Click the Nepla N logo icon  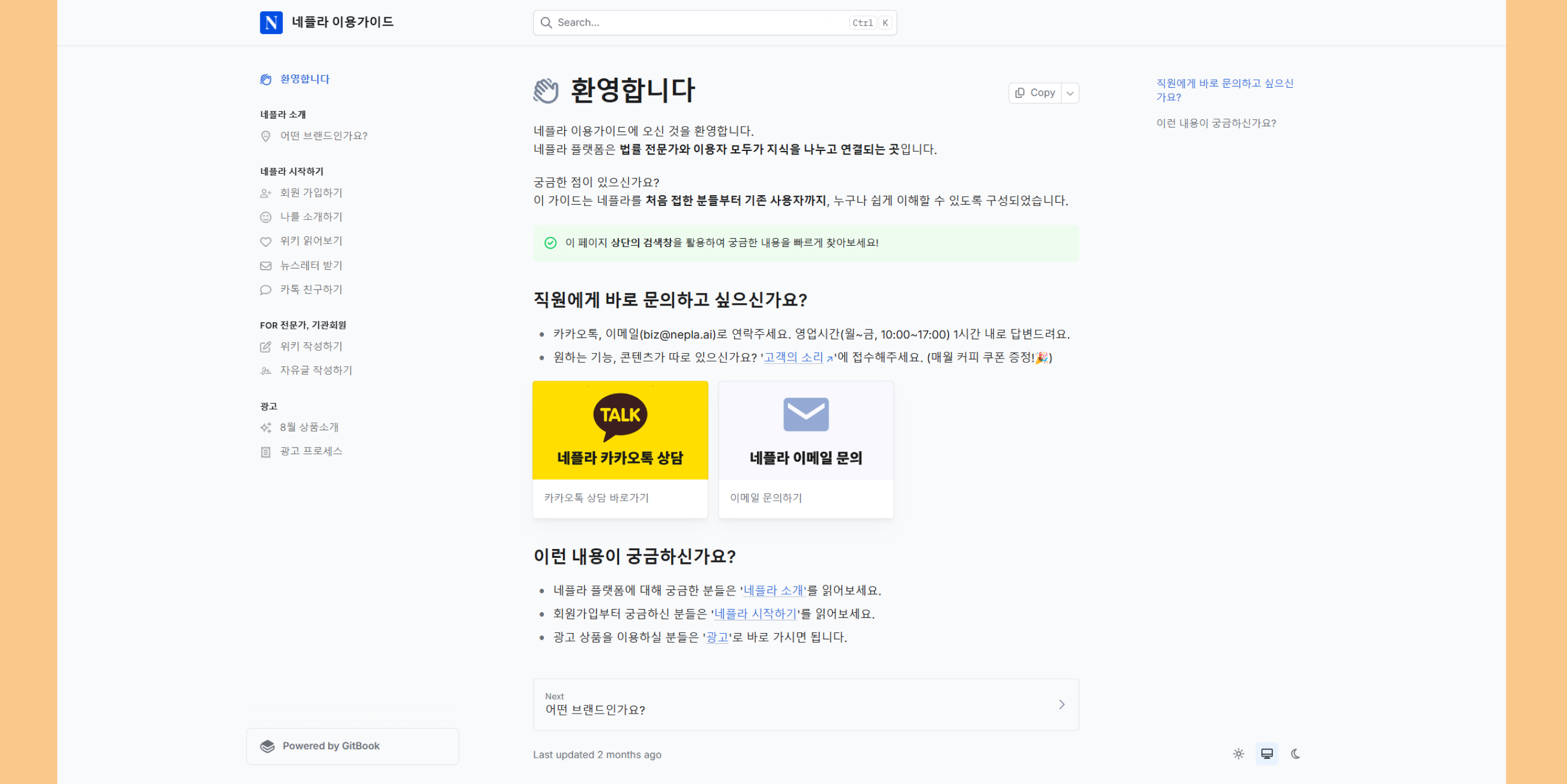click(270, 23)
